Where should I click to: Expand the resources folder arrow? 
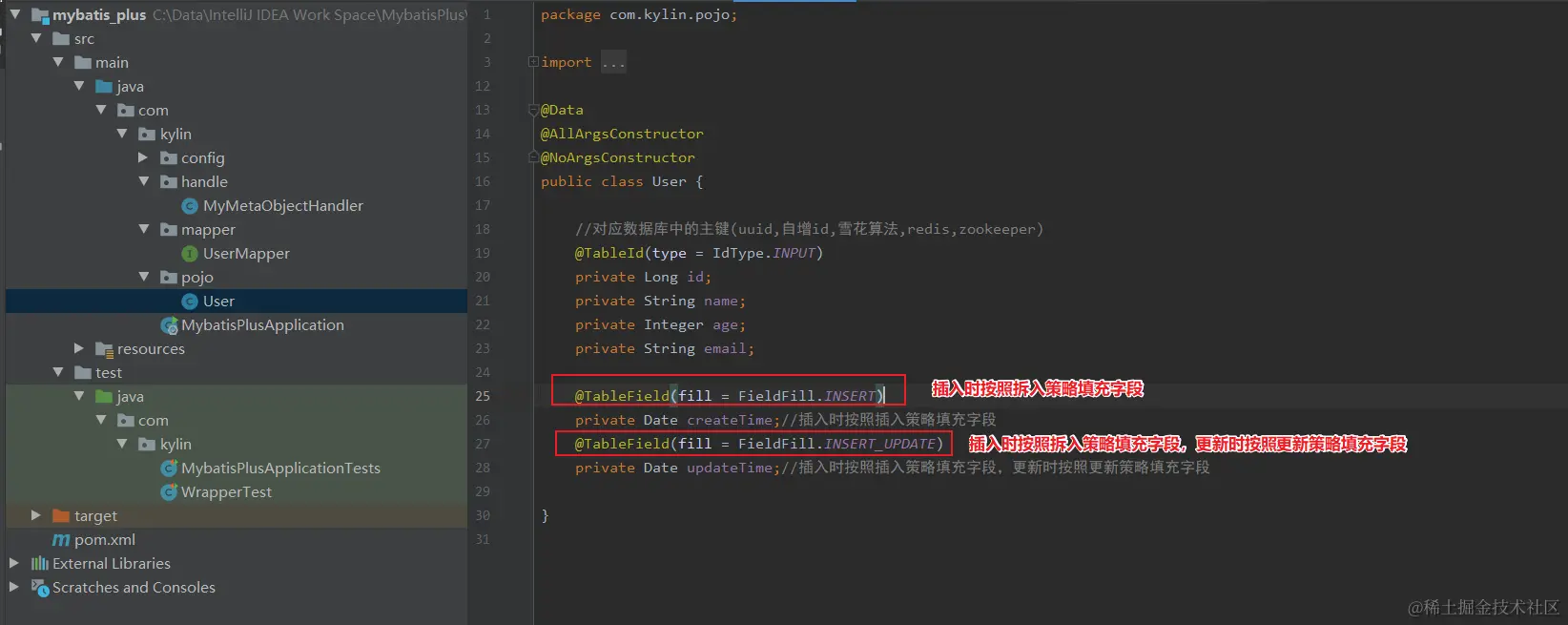[x=79, y=348]
